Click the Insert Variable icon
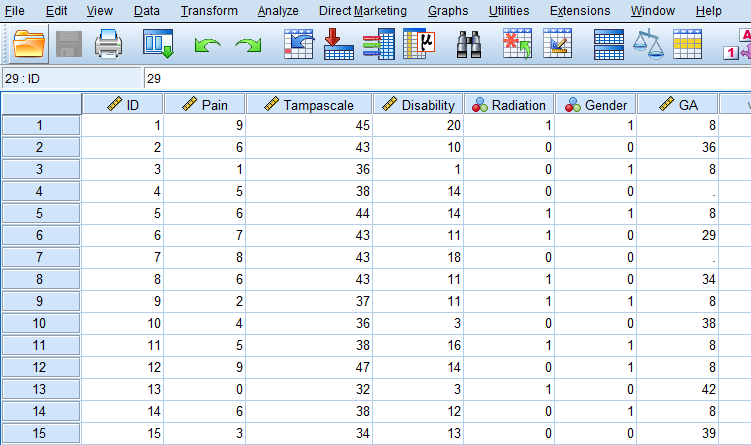Screen dimensions: 751x445 pos(556,45)
